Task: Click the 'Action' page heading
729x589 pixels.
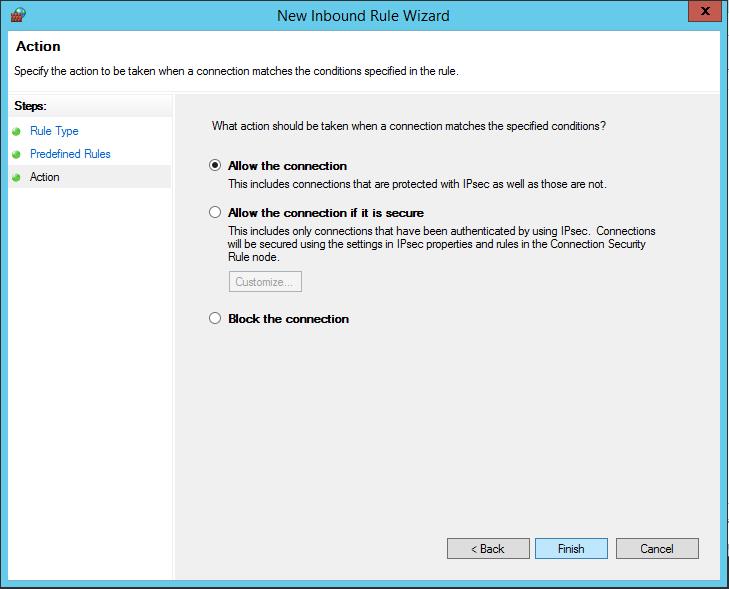Action: coord(37,46)
